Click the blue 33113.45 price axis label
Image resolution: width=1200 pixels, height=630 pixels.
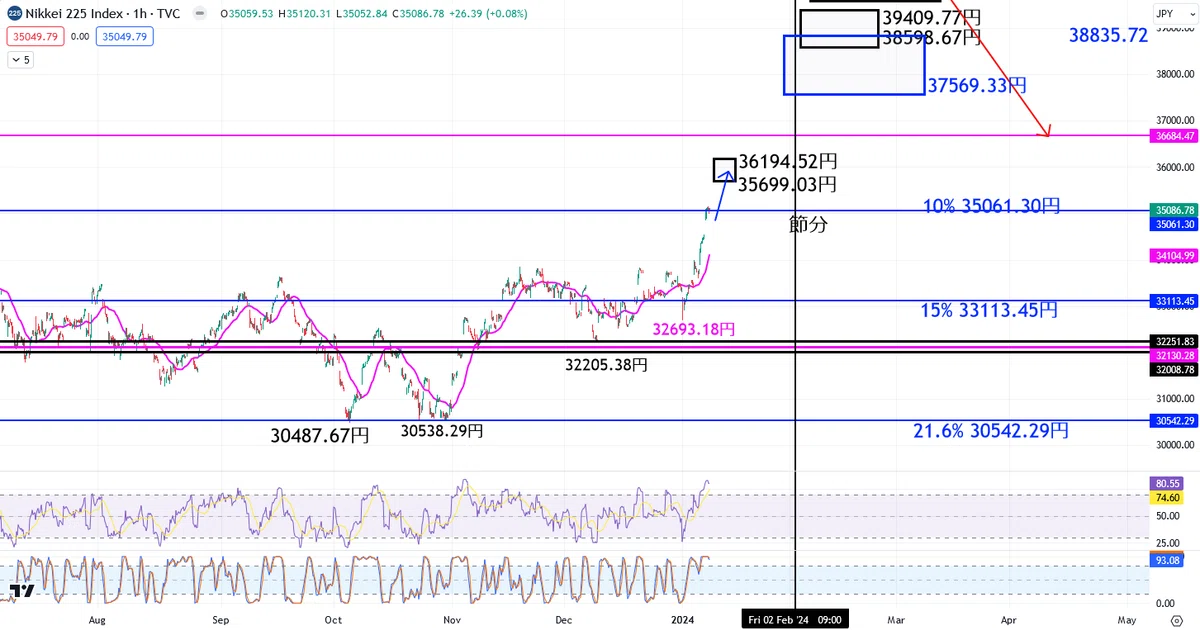[1174, 300]
